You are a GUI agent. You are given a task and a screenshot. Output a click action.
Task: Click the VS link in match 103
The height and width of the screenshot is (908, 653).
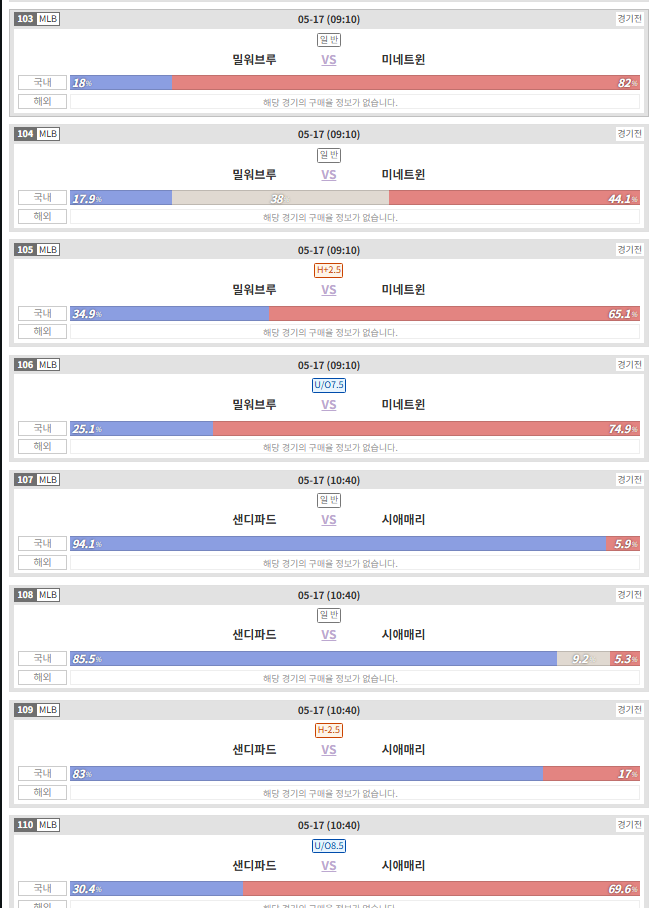[329, 60]
